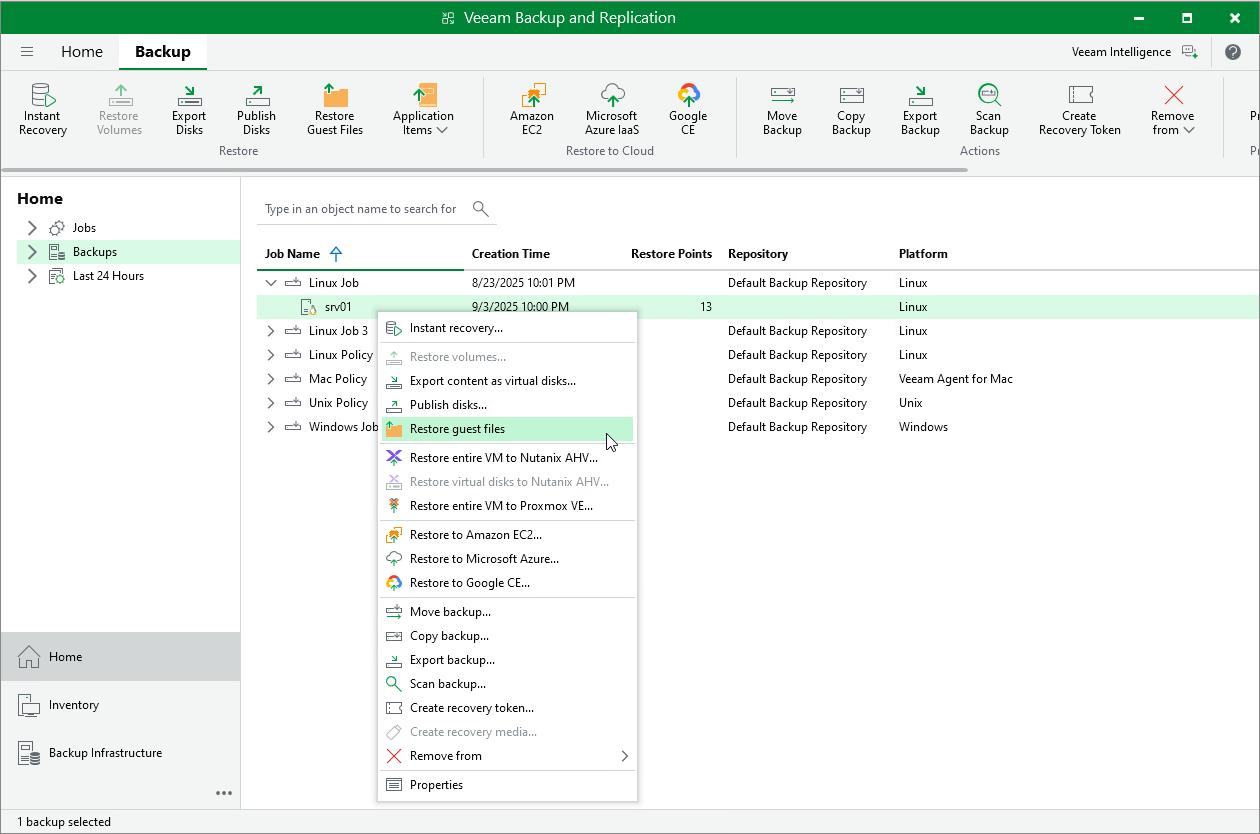Open the Backup Infrastructure view
This screenshot has width=1260, height=834.
120,753
